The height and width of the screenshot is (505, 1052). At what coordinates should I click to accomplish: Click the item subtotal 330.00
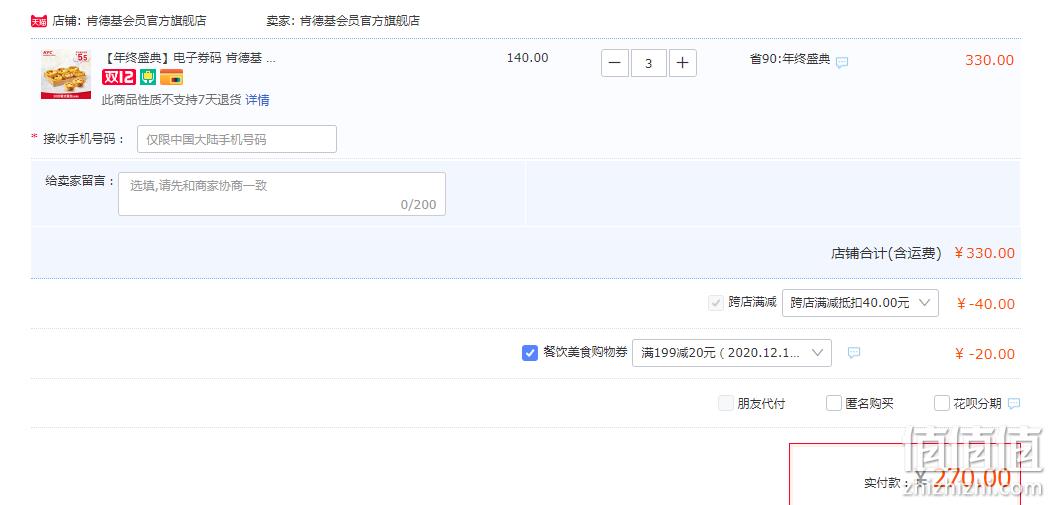click(990, 60)
